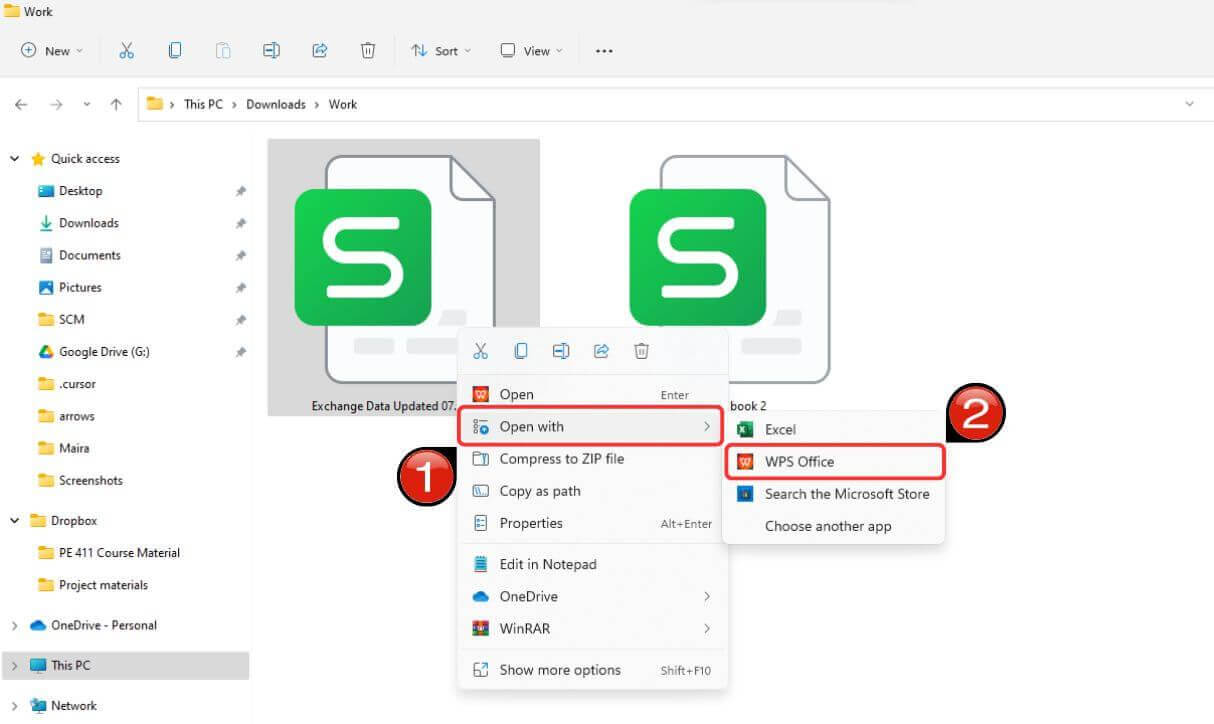Click the Delete icon in the context menu

(x=642, y=351)
